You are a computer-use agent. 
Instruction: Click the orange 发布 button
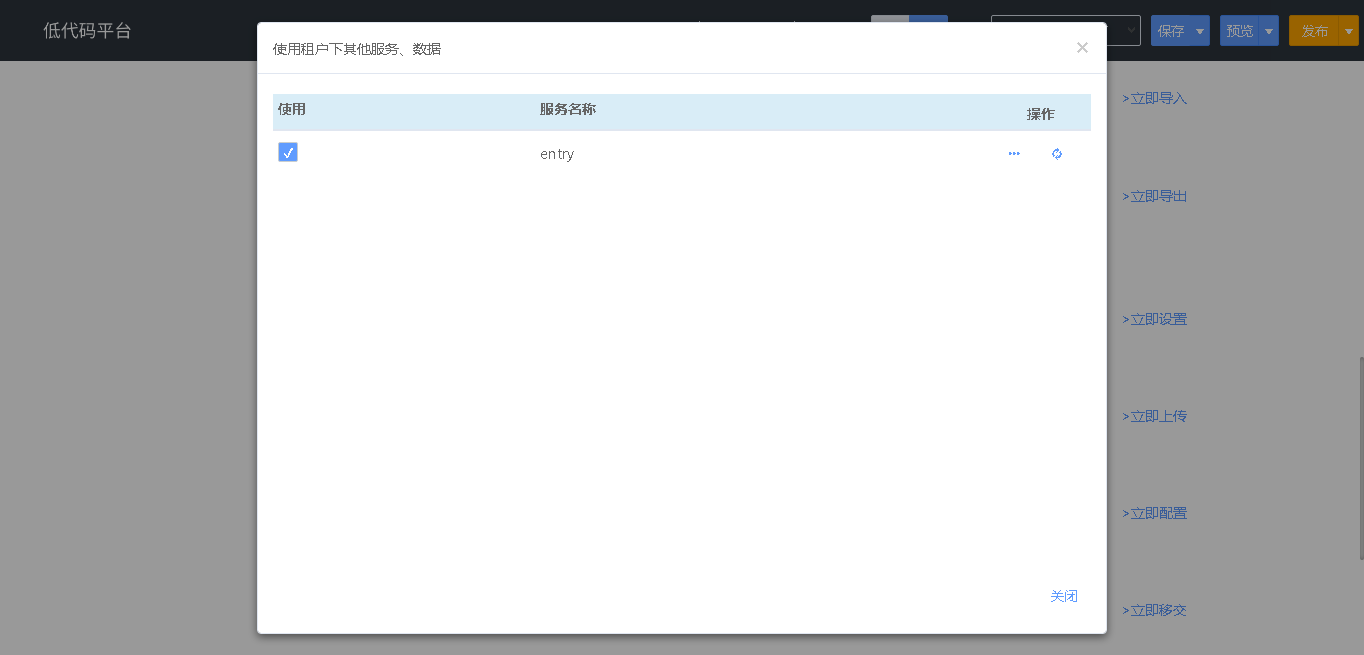pos(1314,31)
